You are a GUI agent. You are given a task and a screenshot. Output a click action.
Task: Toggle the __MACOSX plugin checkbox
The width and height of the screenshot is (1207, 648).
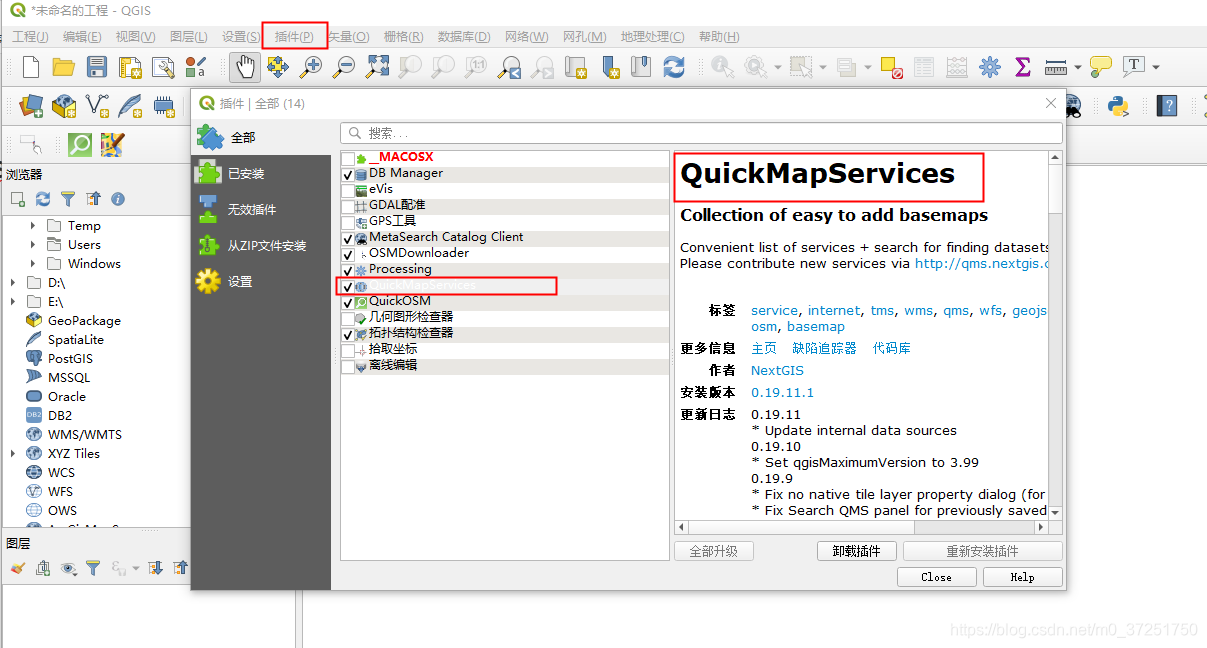(348, 158)
